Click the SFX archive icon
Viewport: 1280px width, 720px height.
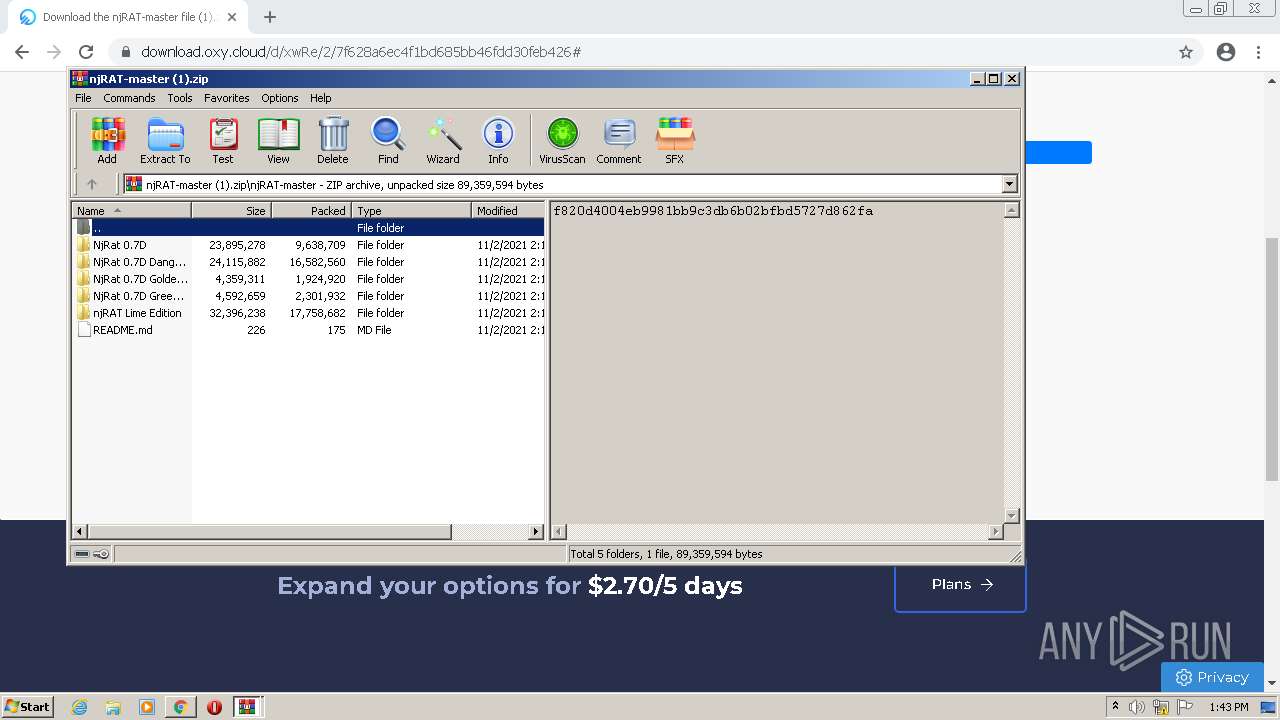pyautogui.click(x=675, y=140)
